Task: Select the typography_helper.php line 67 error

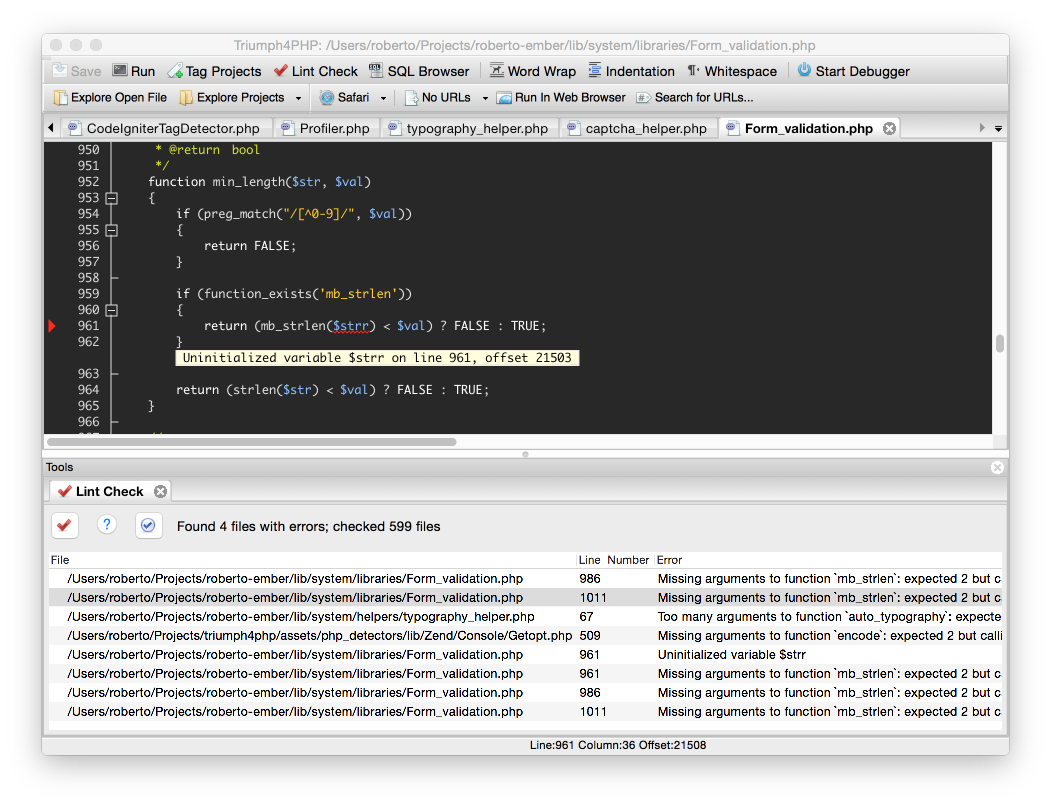Action: click(526, 617)
